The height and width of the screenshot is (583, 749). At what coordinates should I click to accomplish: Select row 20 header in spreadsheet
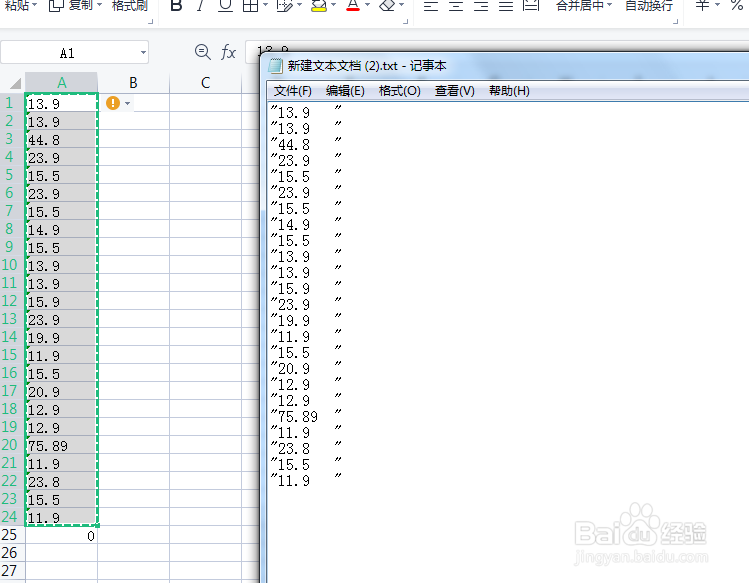pyautogui.click(x=10, y=445)
